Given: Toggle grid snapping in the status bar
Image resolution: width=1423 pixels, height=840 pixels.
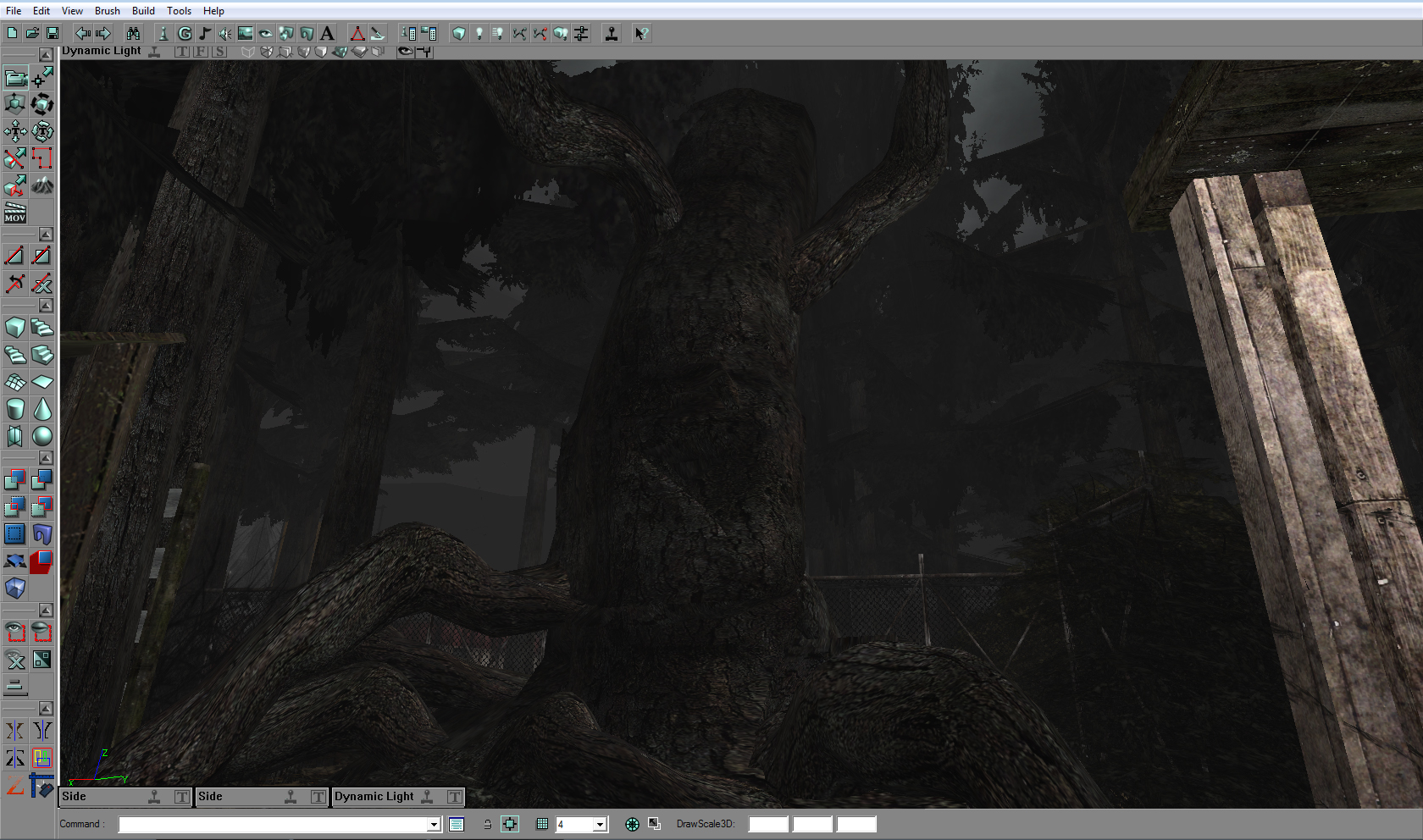Looking at the screenshot, I should tap(542, 824).
